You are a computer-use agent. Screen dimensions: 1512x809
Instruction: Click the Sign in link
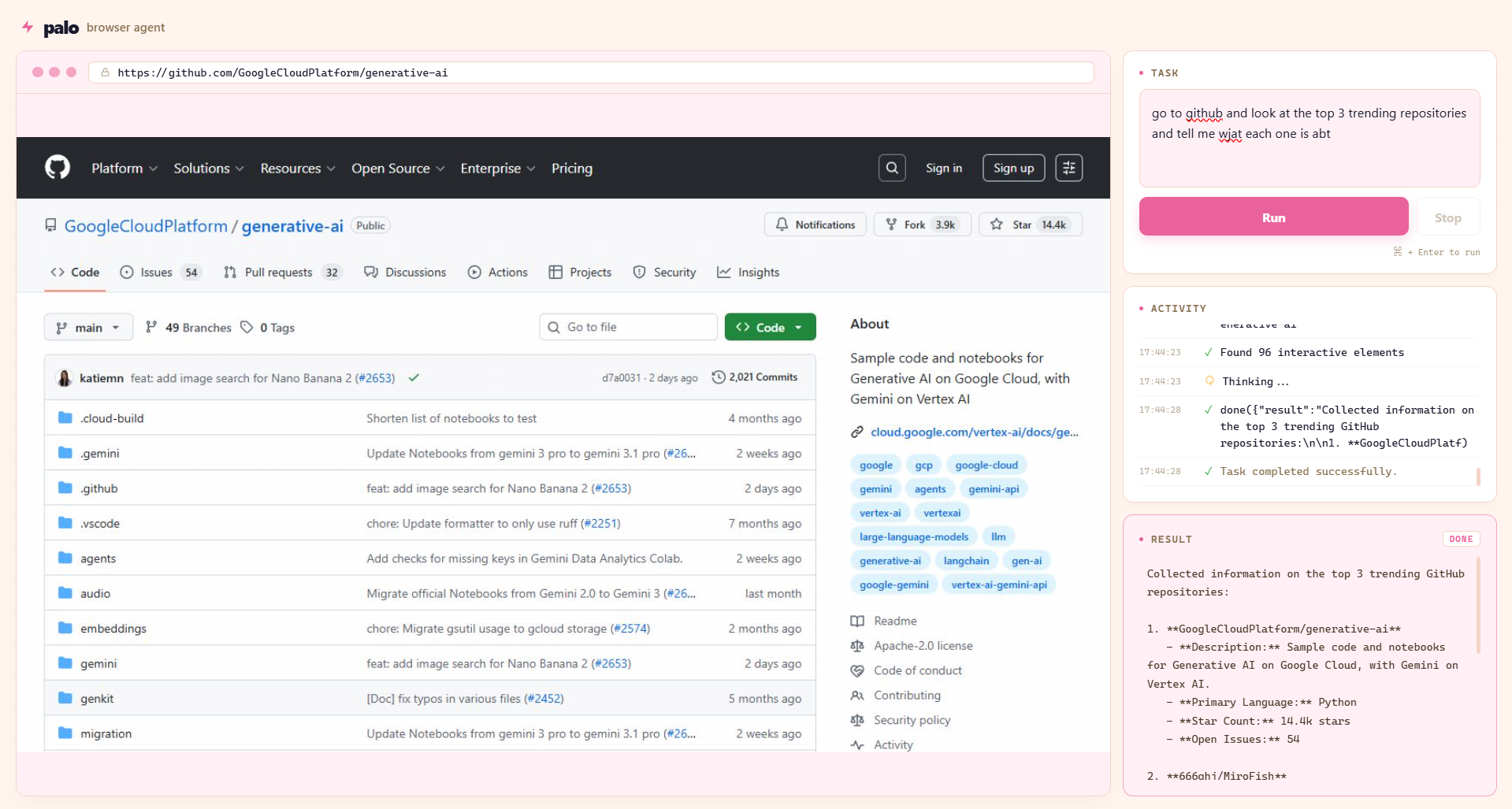click(943, 168)
